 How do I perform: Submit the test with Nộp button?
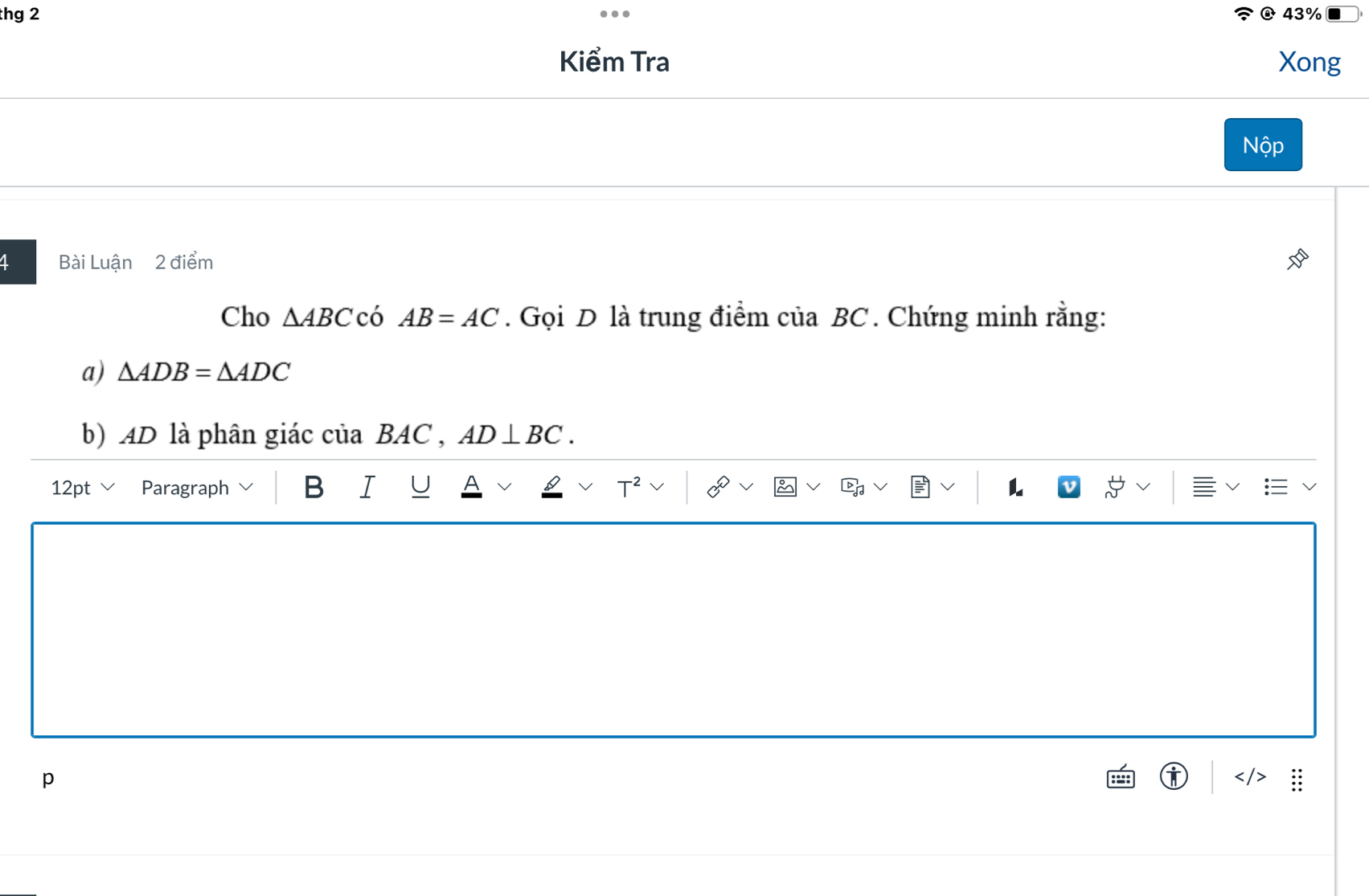point(1263,145)
